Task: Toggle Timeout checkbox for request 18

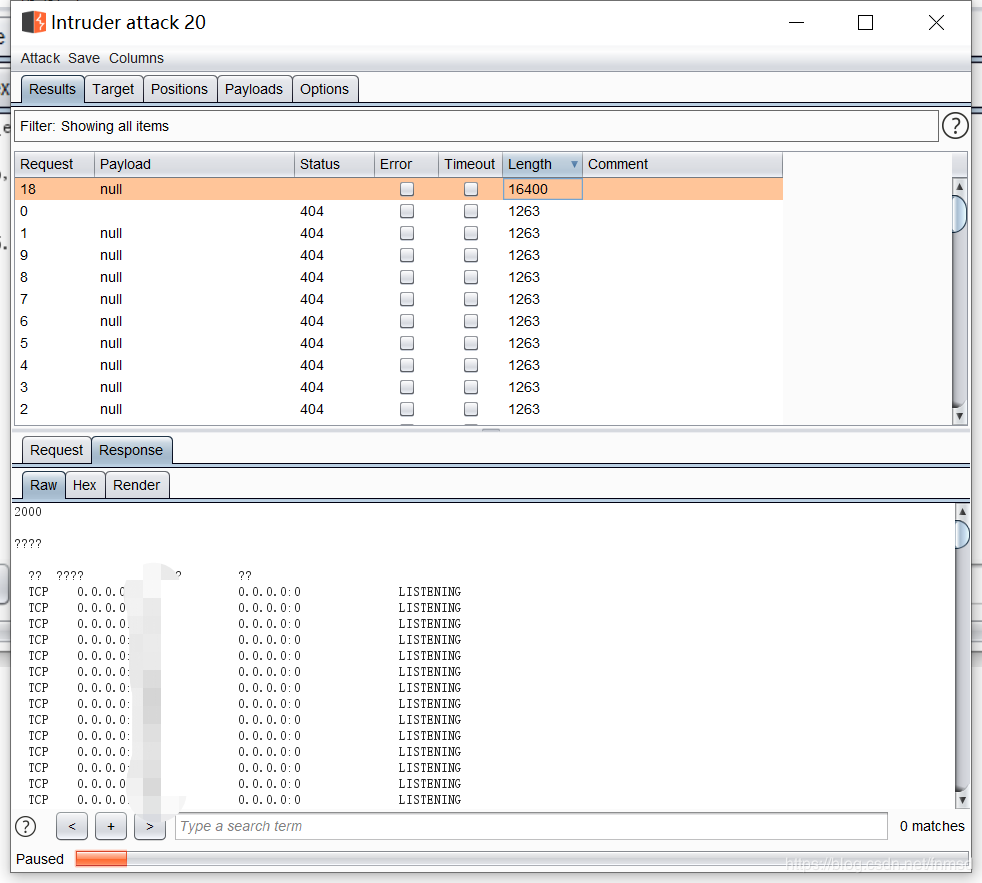Action: [x=471, y=188]
